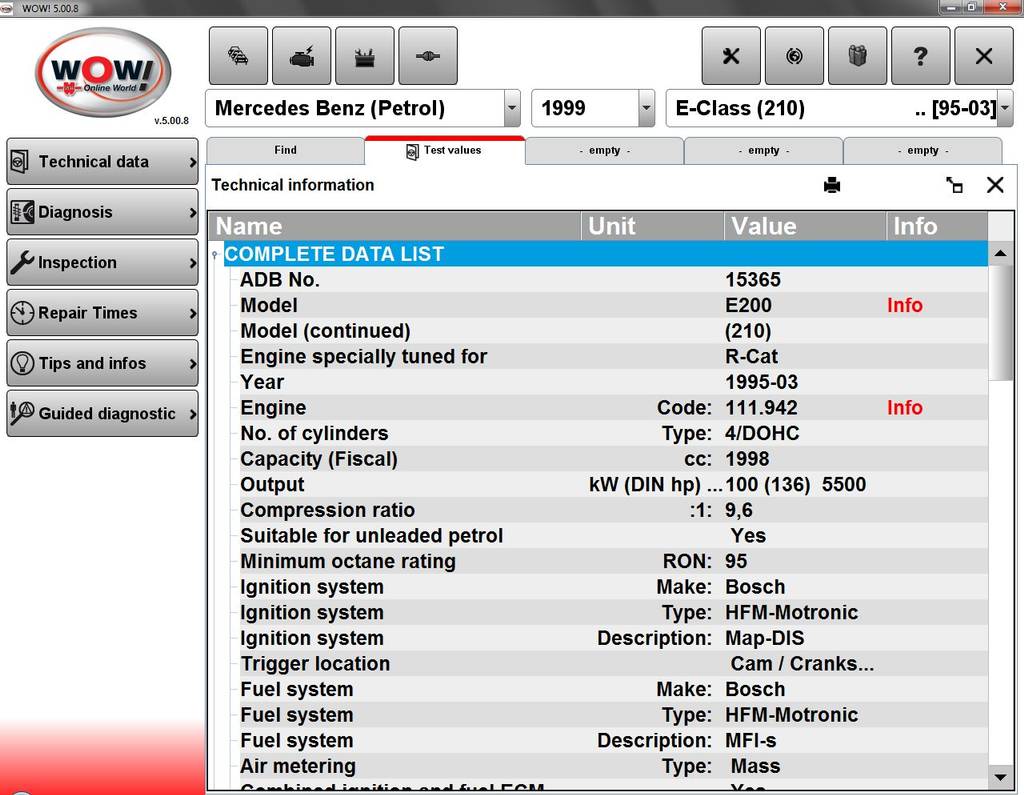The image size is (1024, 795).
Task: Expand the Tips and infos submenu arrow
Action: pyautogui.click(x=193, y=363)
